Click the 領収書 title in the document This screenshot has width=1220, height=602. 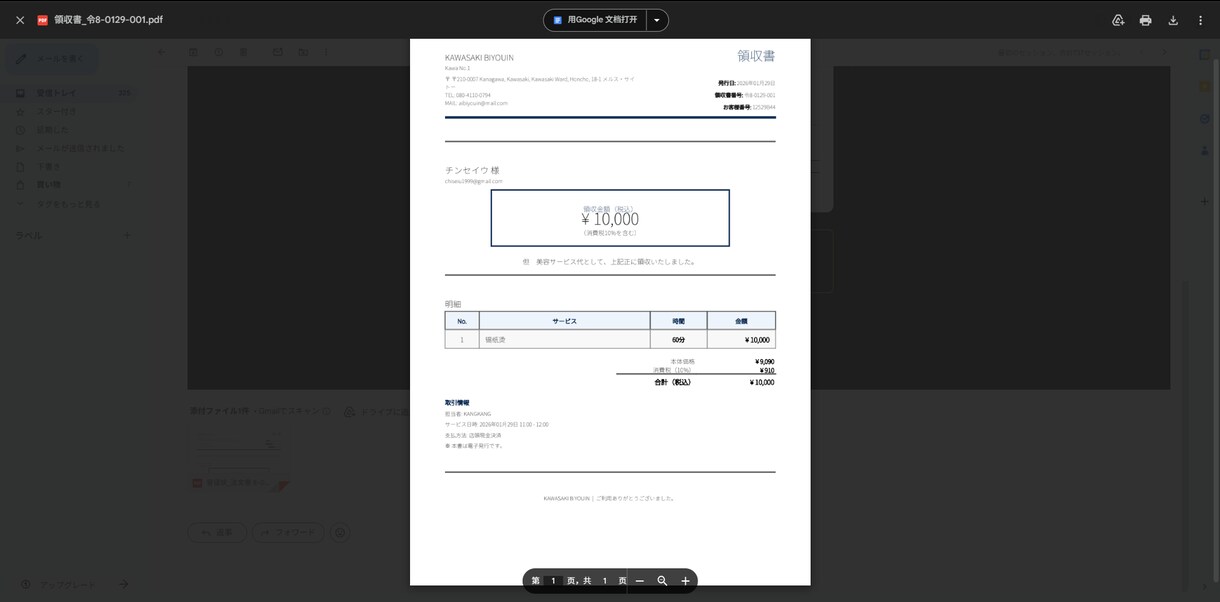tap(756, 56)
